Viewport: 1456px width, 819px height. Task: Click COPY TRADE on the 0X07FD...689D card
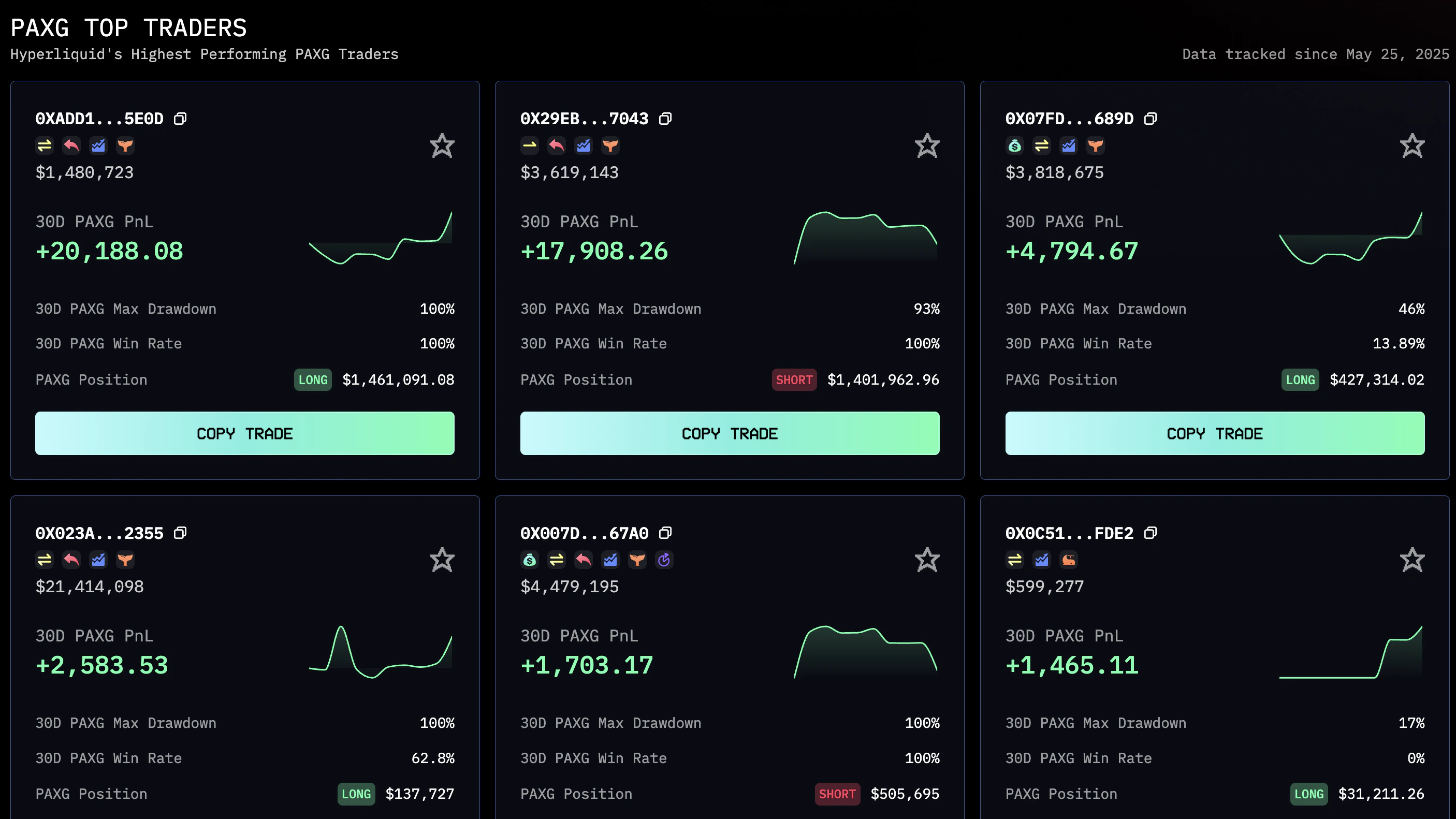pos(1215,433)
